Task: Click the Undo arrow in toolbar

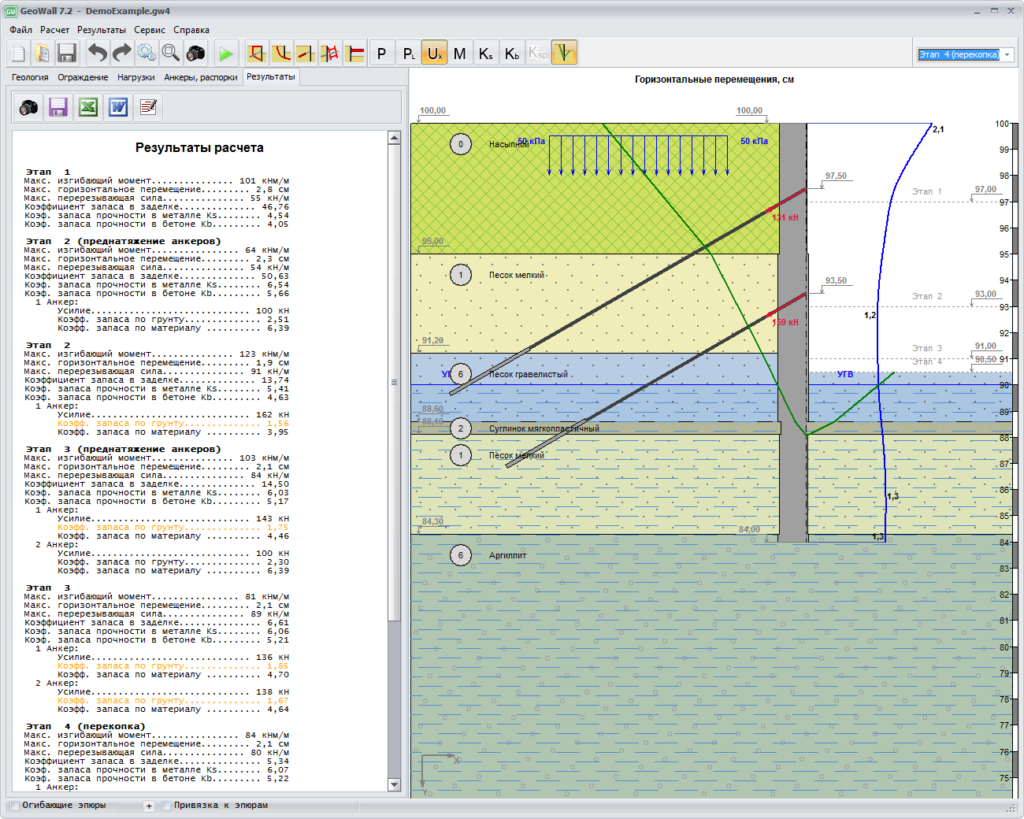Action: (x=96, y=53)
